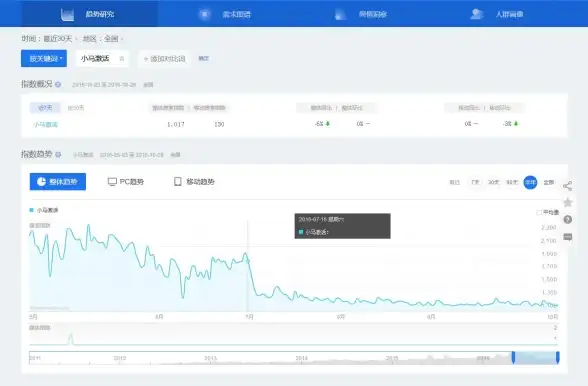The width and height of the screenshot is (588, 386).
Task: Click the star favorite icon beside chart
Action: click(x=568, y=203)
